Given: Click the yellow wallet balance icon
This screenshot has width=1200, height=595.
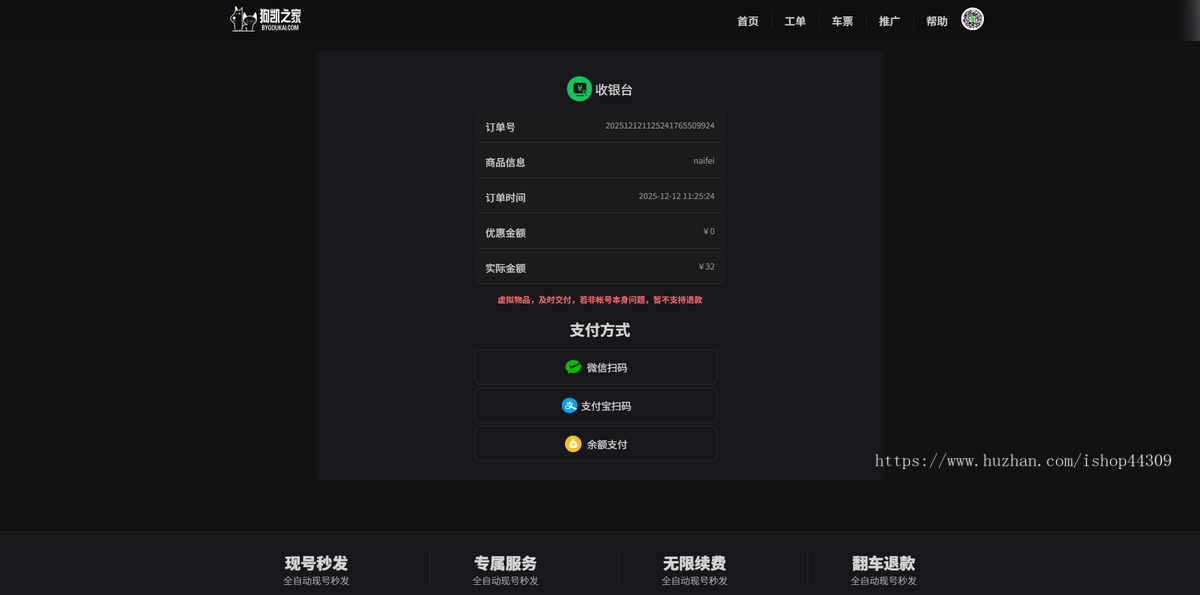Looking at the screenshot, I should (572, 443).
